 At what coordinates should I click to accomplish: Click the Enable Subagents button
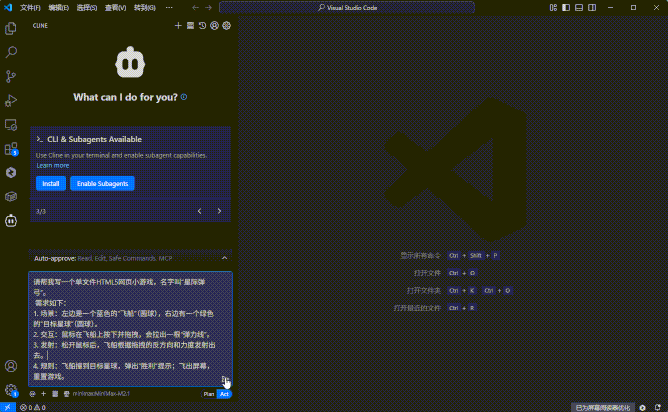pyautogui.click(x=102, y=184)
